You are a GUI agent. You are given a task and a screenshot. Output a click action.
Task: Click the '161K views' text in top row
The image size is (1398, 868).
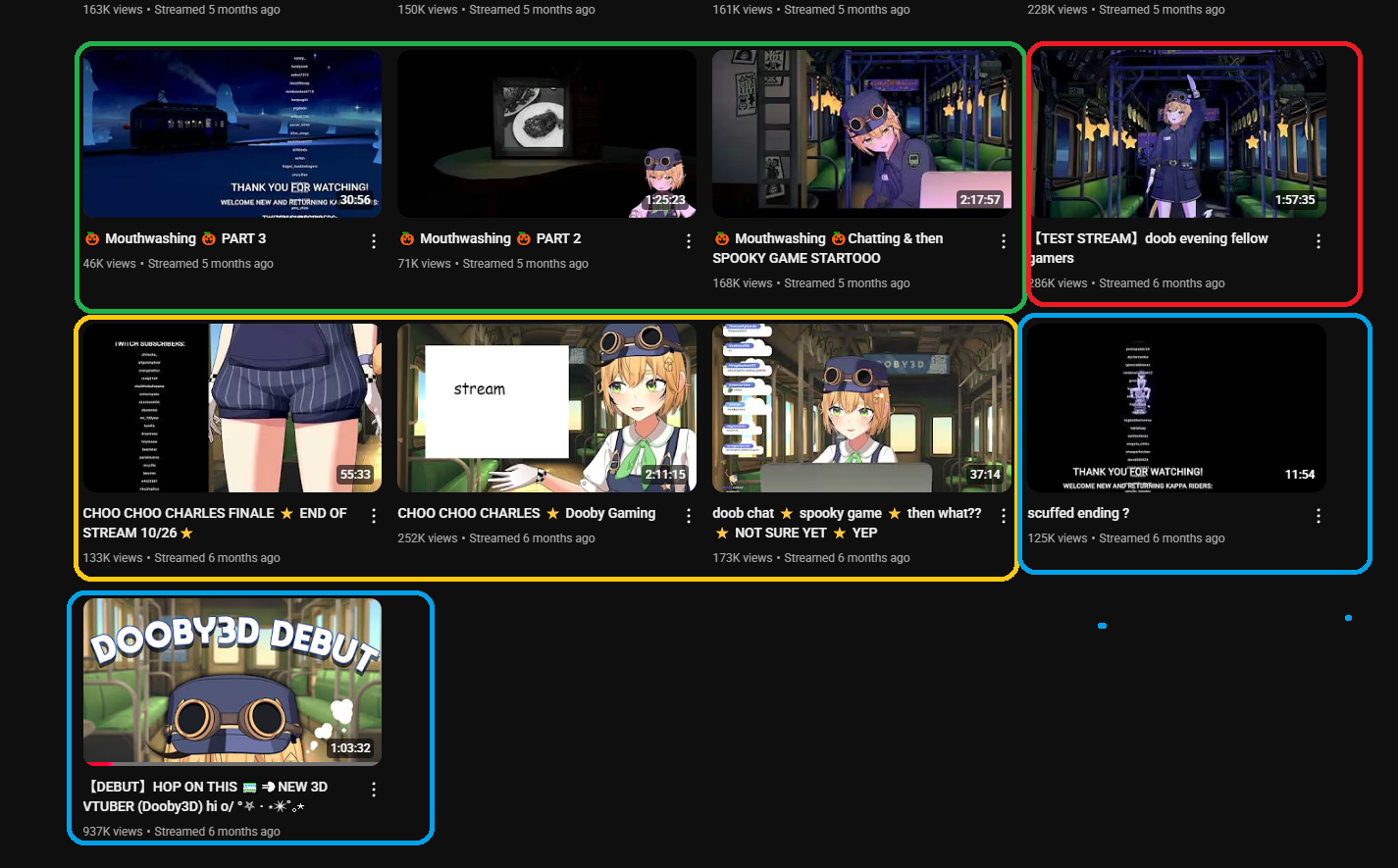point(743,10)
